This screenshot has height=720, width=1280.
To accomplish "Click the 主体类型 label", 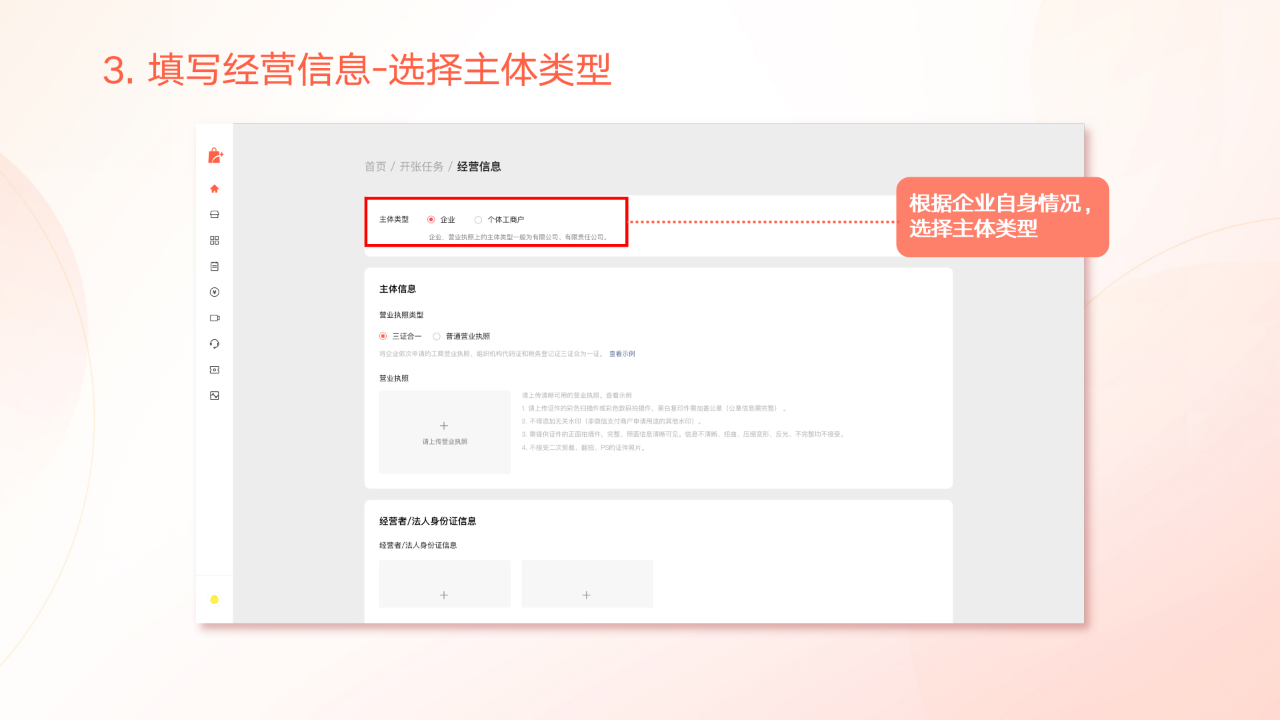I will pyautogui.click(x=394, y=219).
